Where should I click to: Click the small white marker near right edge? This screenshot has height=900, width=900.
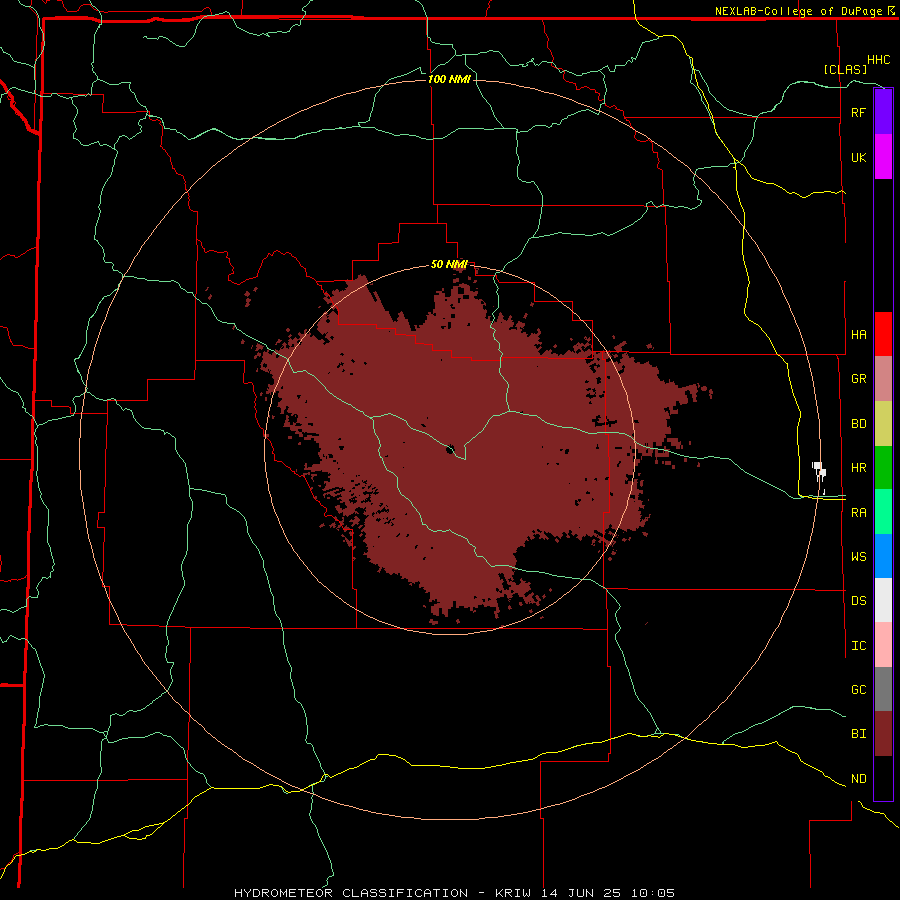820,471
